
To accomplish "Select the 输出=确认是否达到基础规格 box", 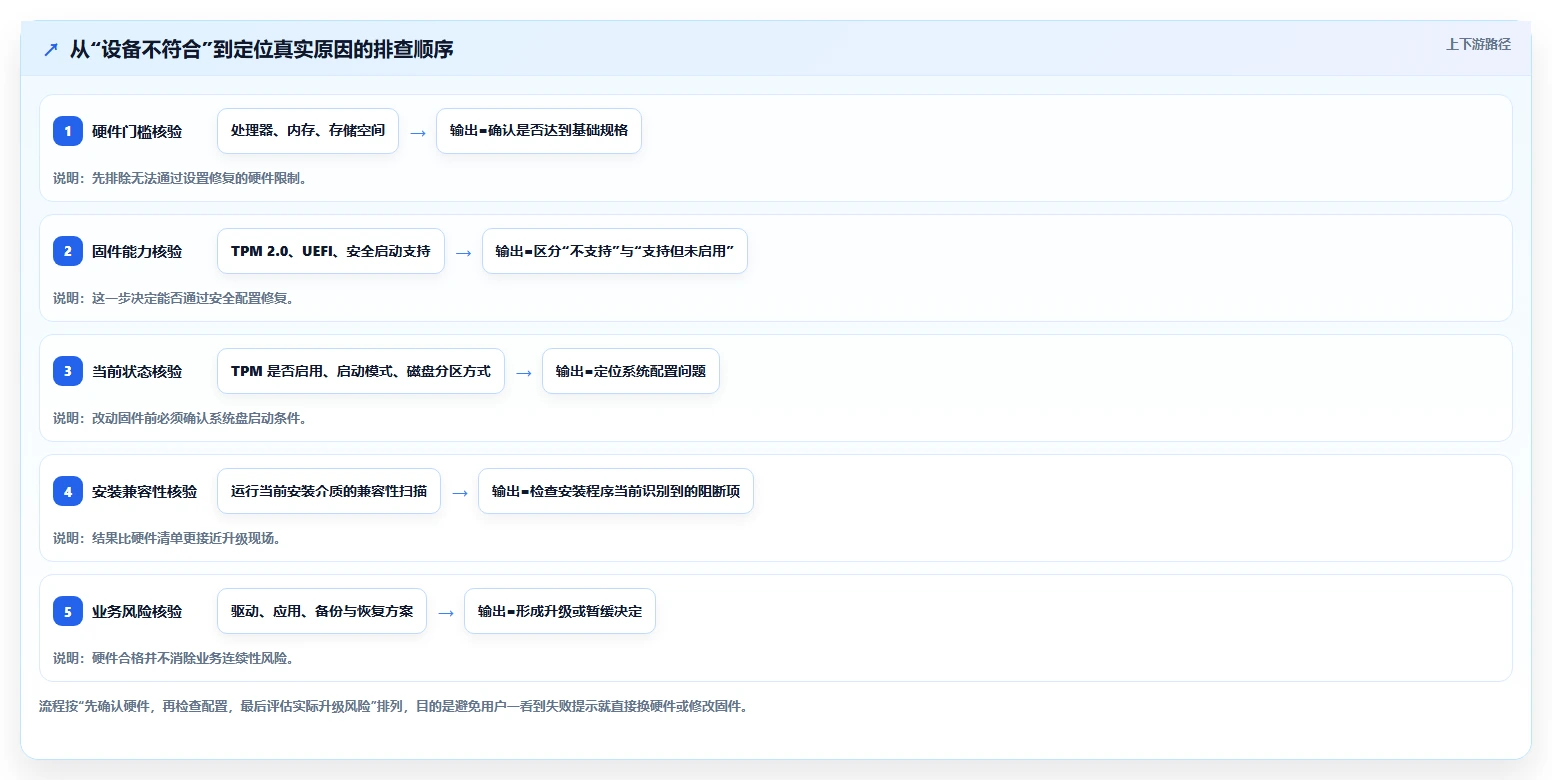I will coord(539,131).
